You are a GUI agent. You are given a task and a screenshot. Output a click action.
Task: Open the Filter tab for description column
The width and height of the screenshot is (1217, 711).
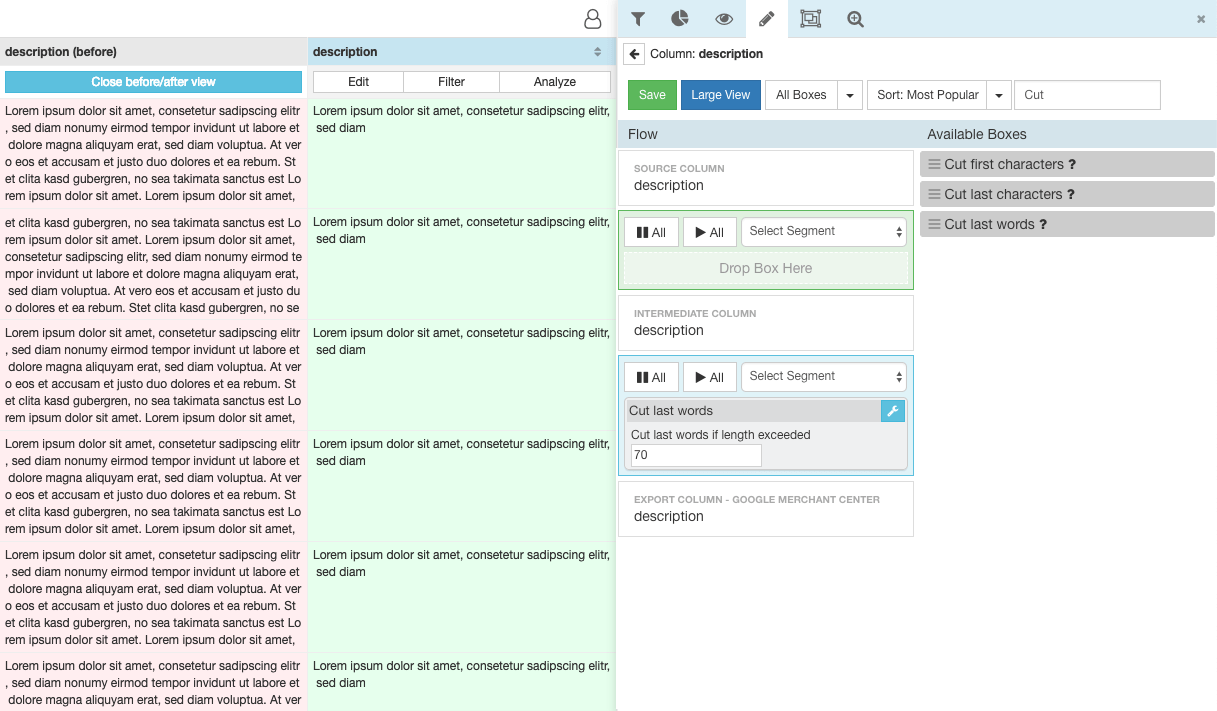451,82
